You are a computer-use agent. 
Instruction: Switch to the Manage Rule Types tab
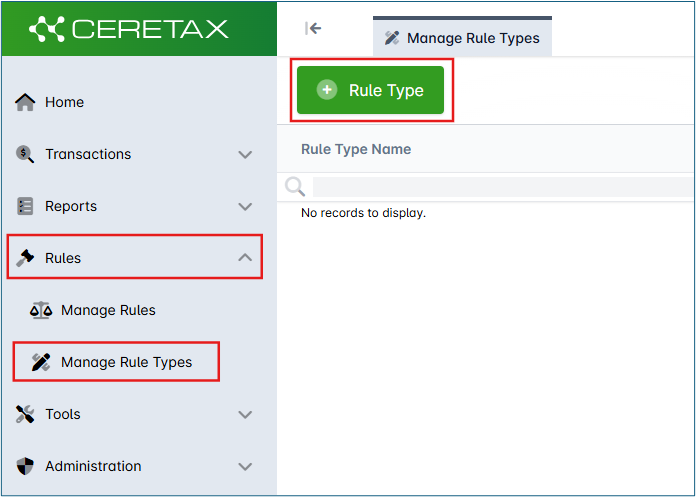(x=463, y=37)
